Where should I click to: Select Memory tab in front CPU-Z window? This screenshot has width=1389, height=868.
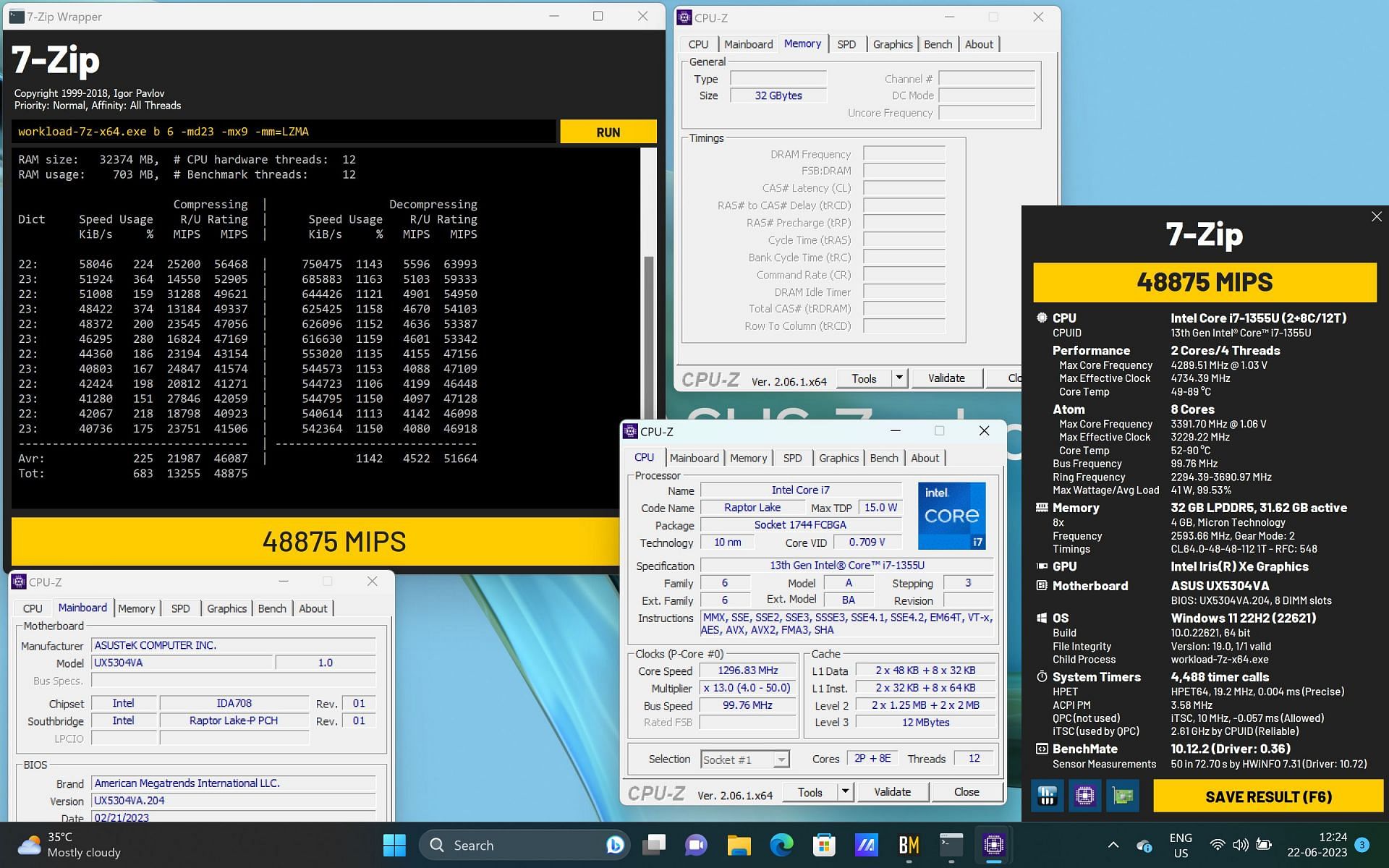748,458
